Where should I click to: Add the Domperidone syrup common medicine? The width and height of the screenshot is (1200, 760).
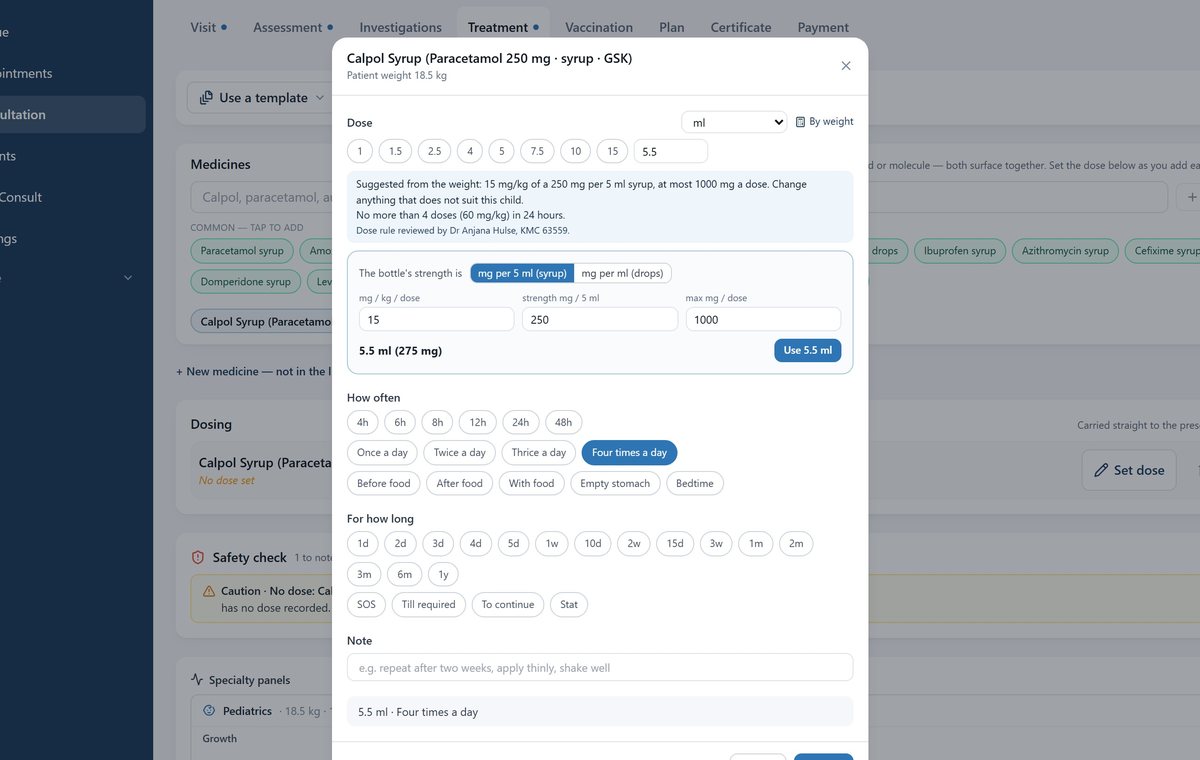click(246, 282)
